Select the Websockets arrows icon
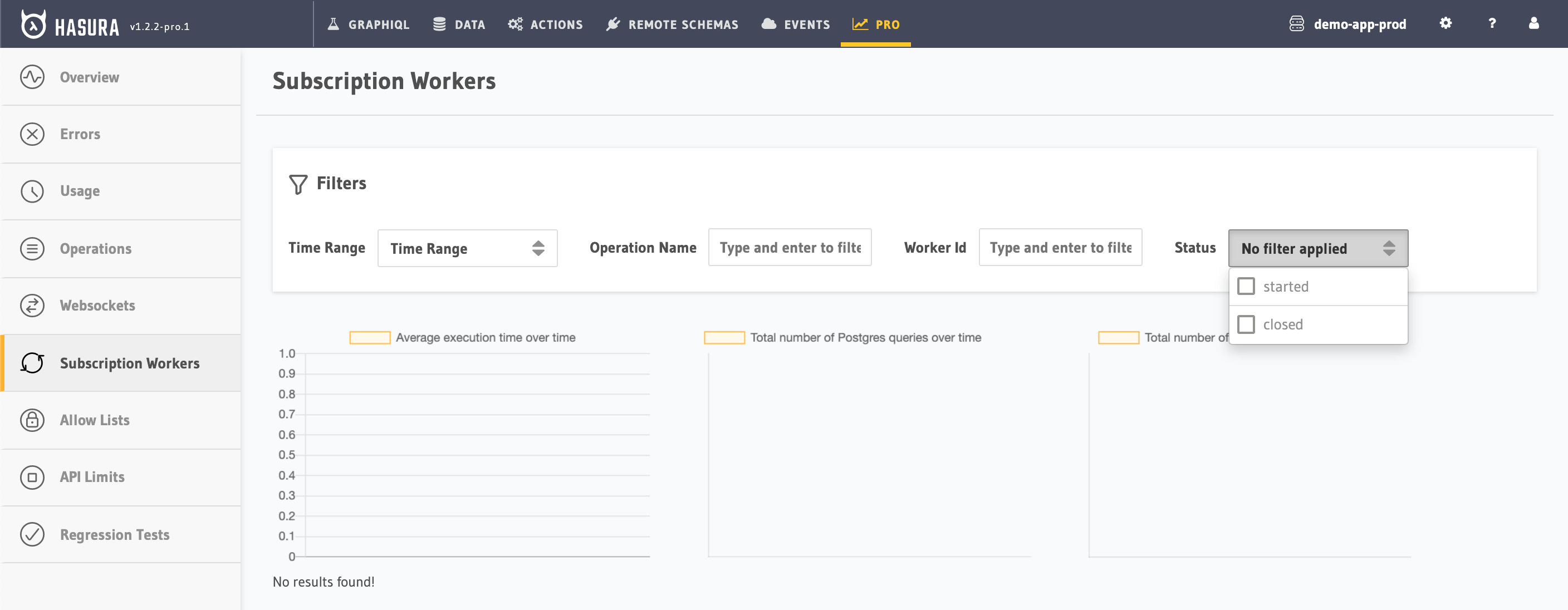This screenshot has width=1568, height=610. pyautogui.click(x=32, y=306)
